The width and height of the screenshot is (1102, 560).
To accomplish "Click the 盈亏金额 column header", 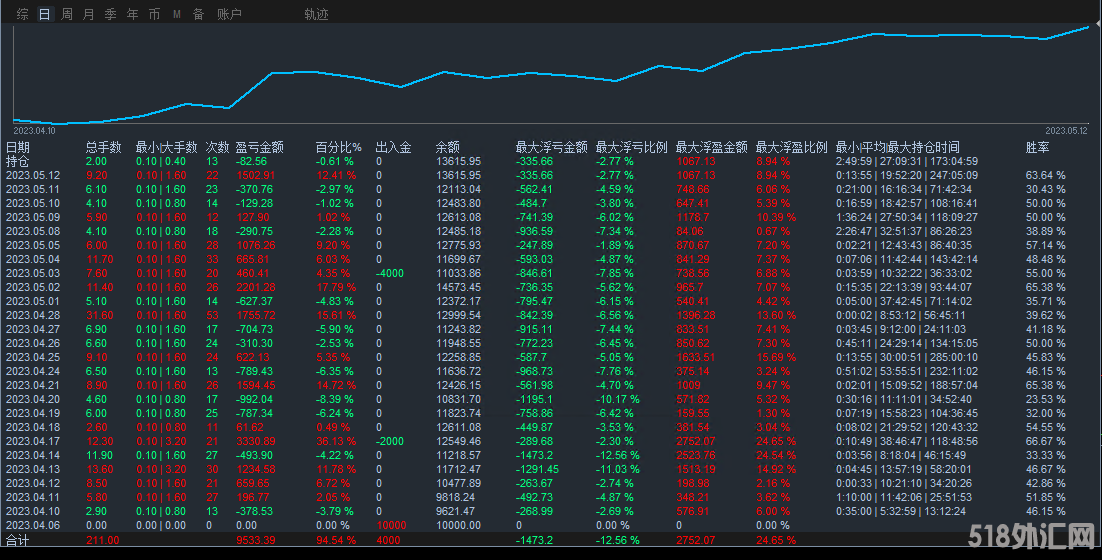I will tap(259, 148).
